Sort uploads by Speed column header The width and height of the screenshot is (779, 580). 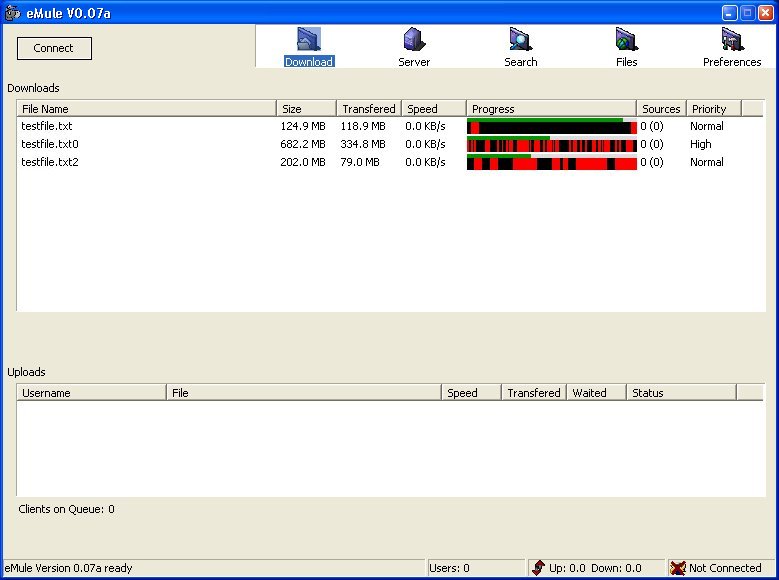(x=471, y=393)
